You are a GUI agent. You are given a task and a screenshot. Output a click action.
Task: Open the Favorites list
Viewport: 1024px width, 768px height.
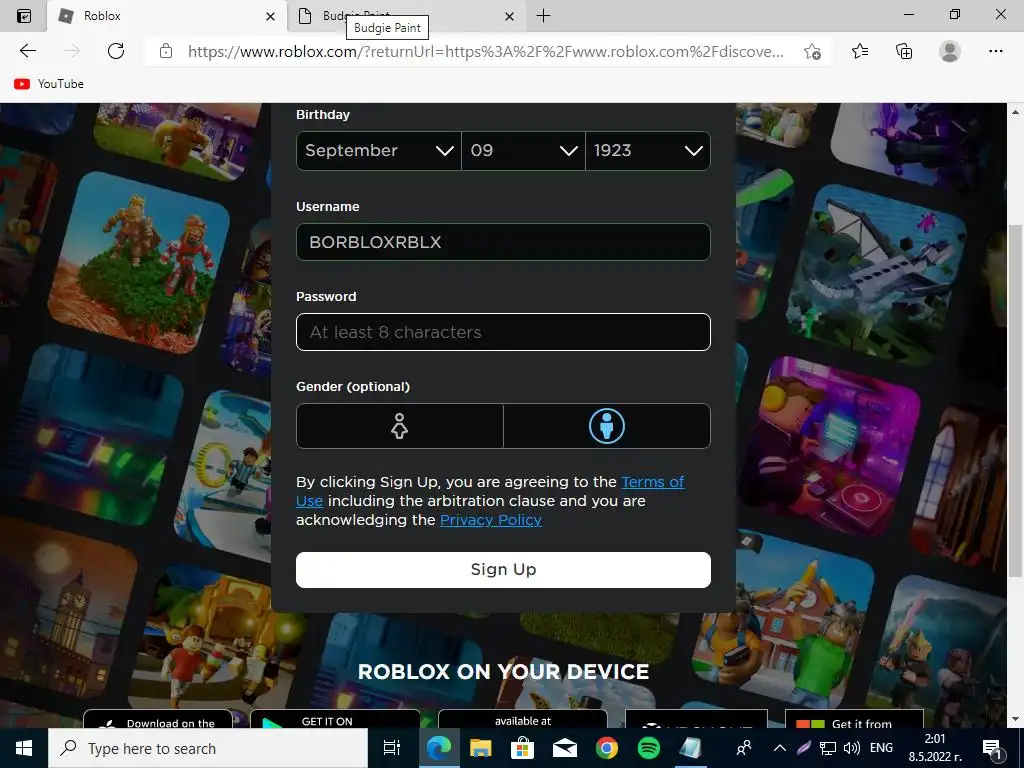(860, 51)
